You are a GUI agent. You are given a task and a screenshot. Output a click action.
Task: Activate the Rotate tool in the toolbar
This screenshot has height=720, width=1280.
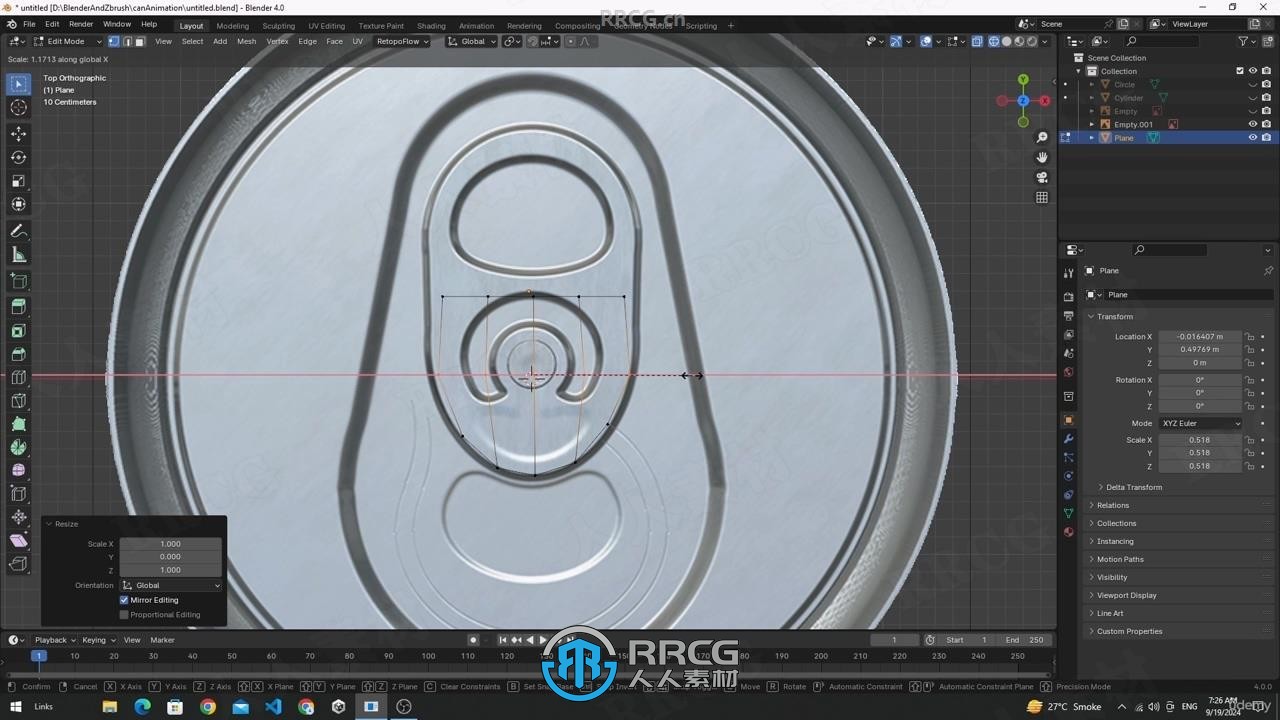pyautogui.click(x=18, y=157)
